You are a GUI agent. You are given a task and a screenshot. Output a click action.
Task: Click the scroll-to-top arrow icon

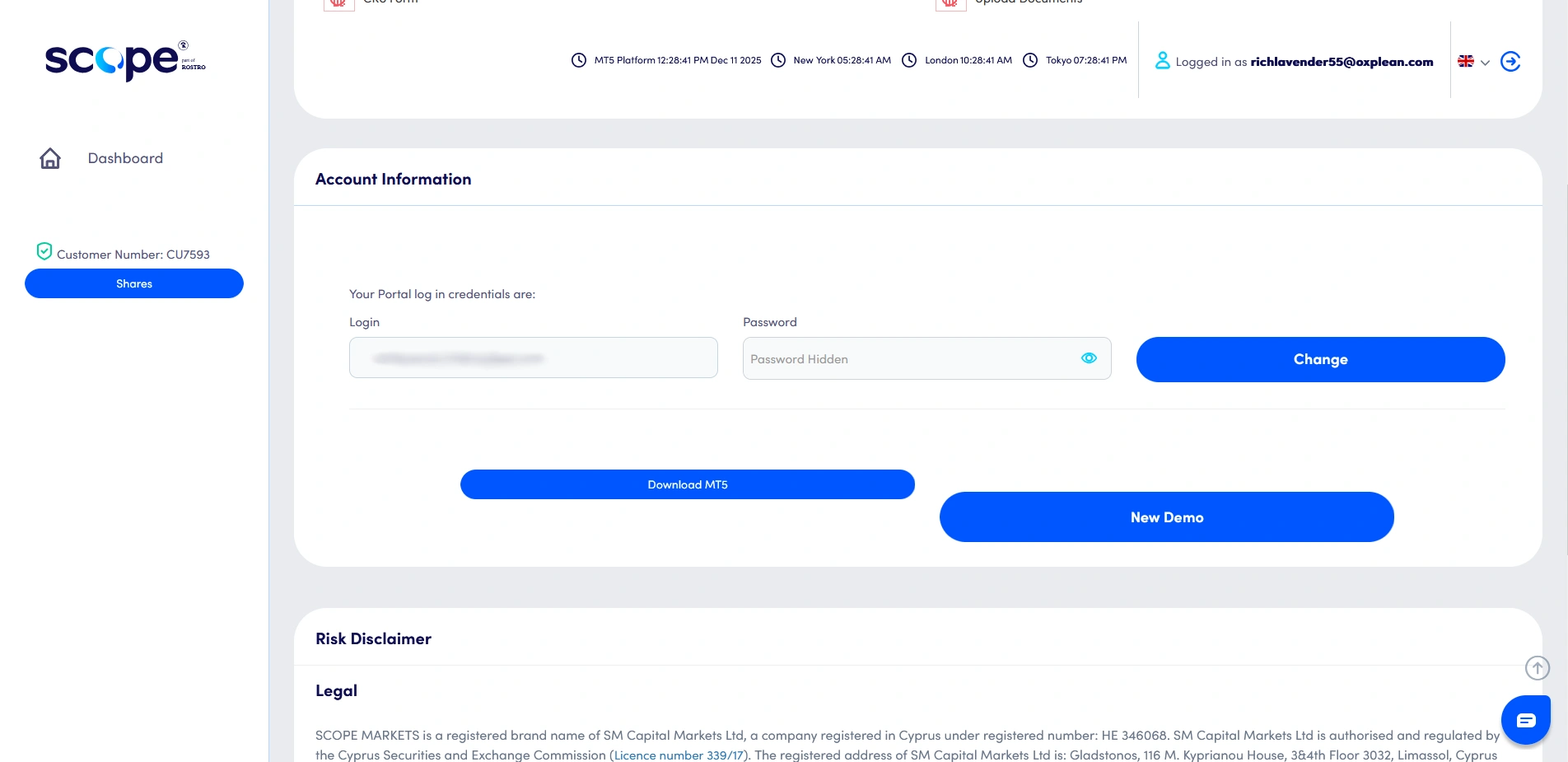[1536, 668]
